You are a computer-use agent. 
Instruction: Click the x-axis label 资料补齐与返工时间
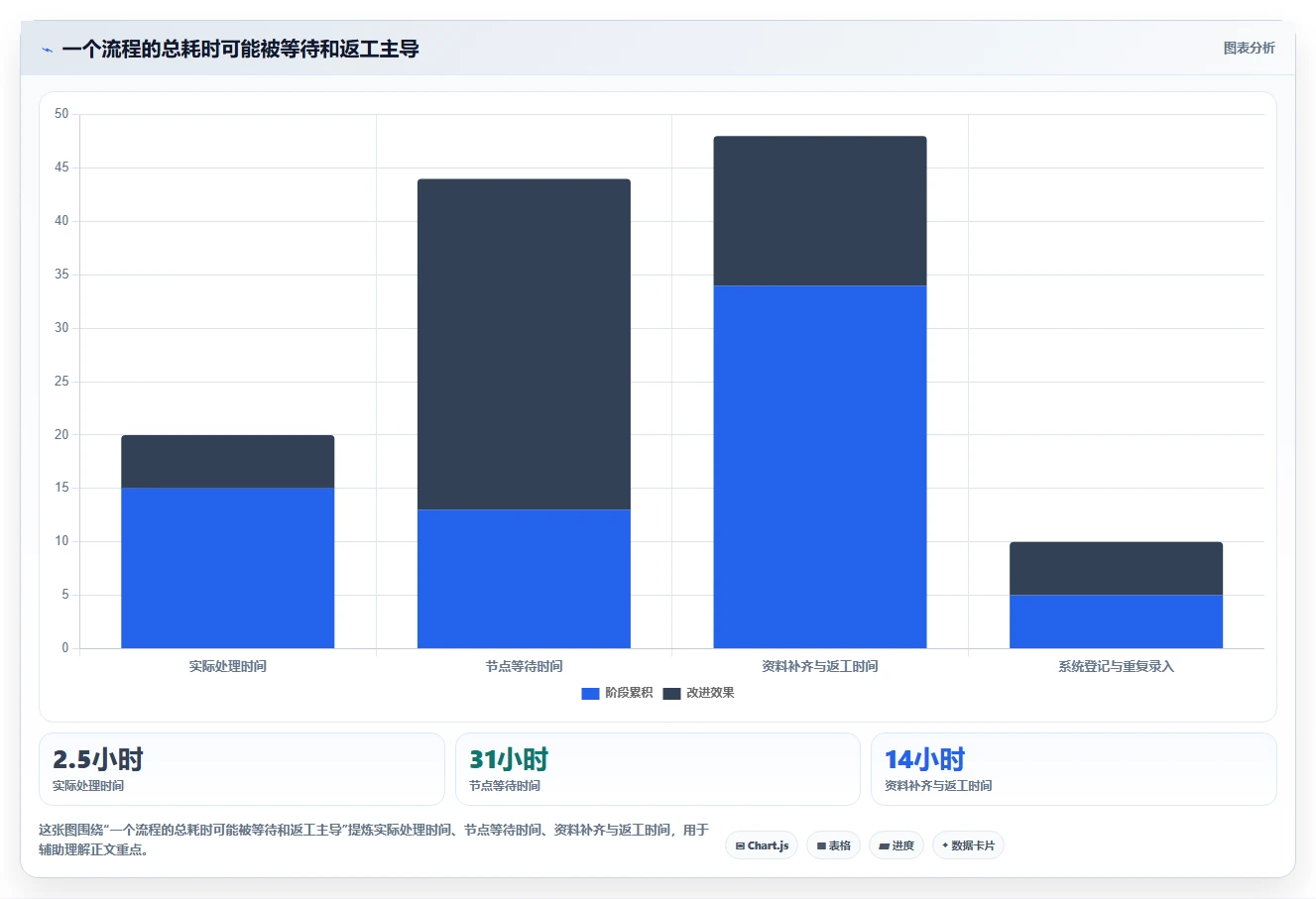(x=820, y=666)
